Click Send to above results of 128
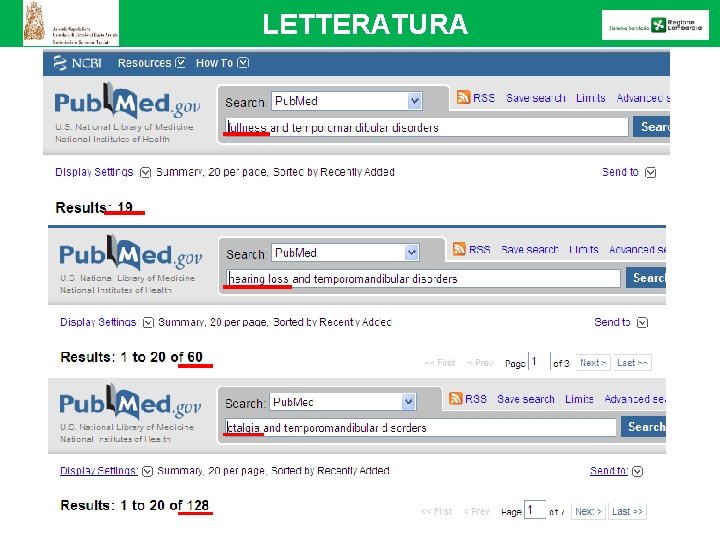This screenshot has height=540, width=720. pos(609,471)
